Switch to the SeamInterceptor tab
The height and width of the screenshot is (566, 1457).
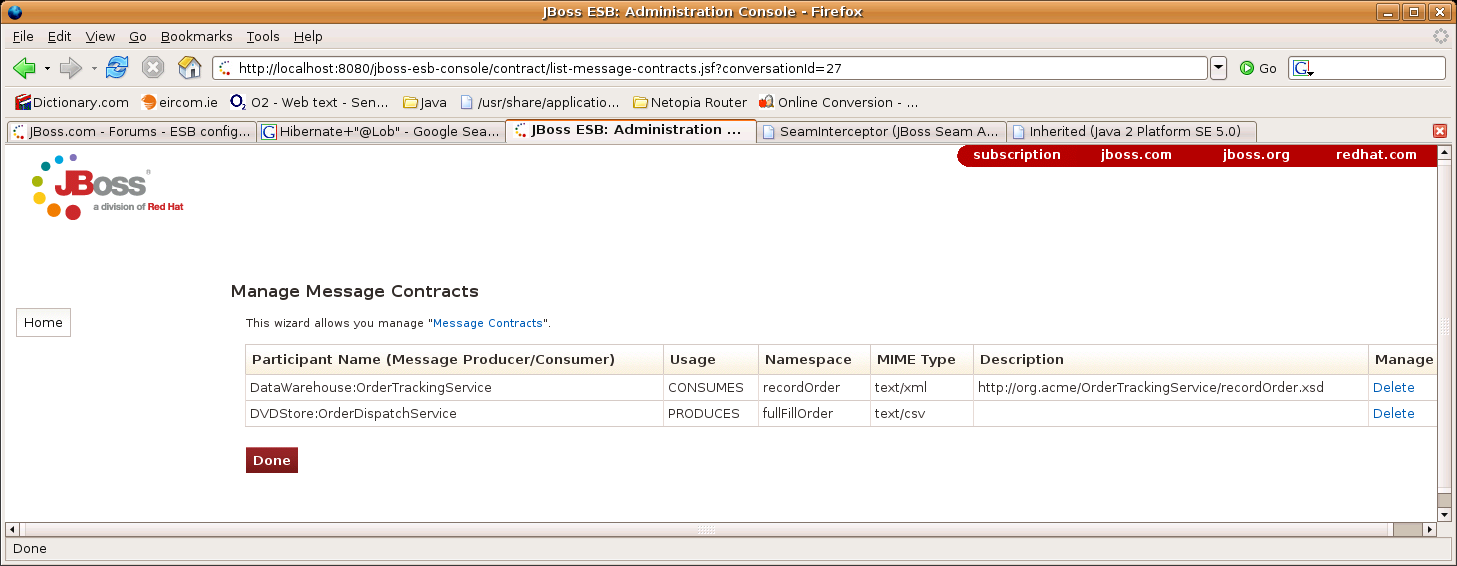[881, 131]
